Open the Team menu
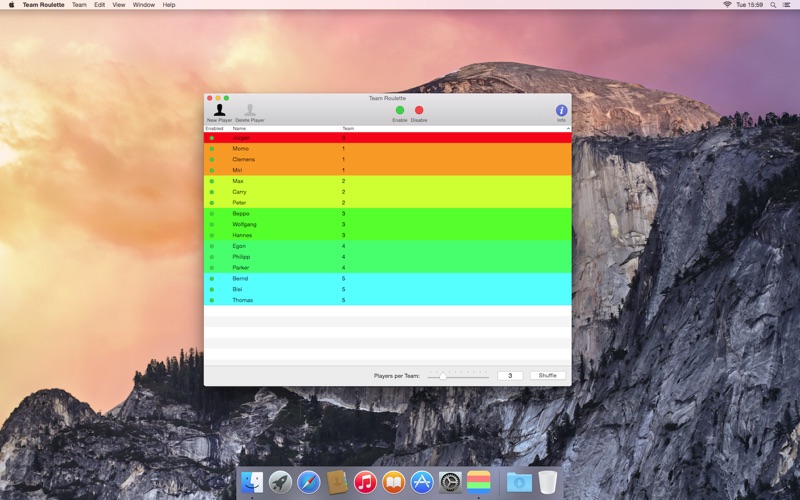The height and width of the screenshot is (500, 800). [x=79, y=5]
